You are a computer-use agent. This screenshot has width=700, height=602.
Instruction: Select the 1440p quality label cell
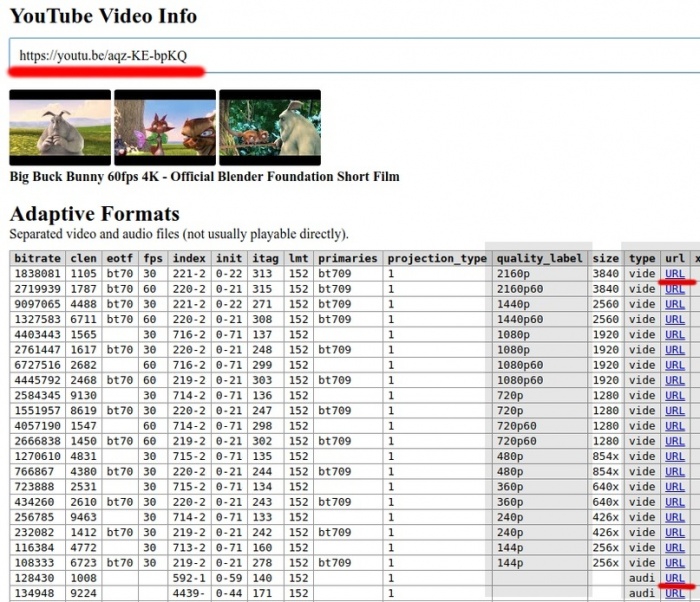540,304
